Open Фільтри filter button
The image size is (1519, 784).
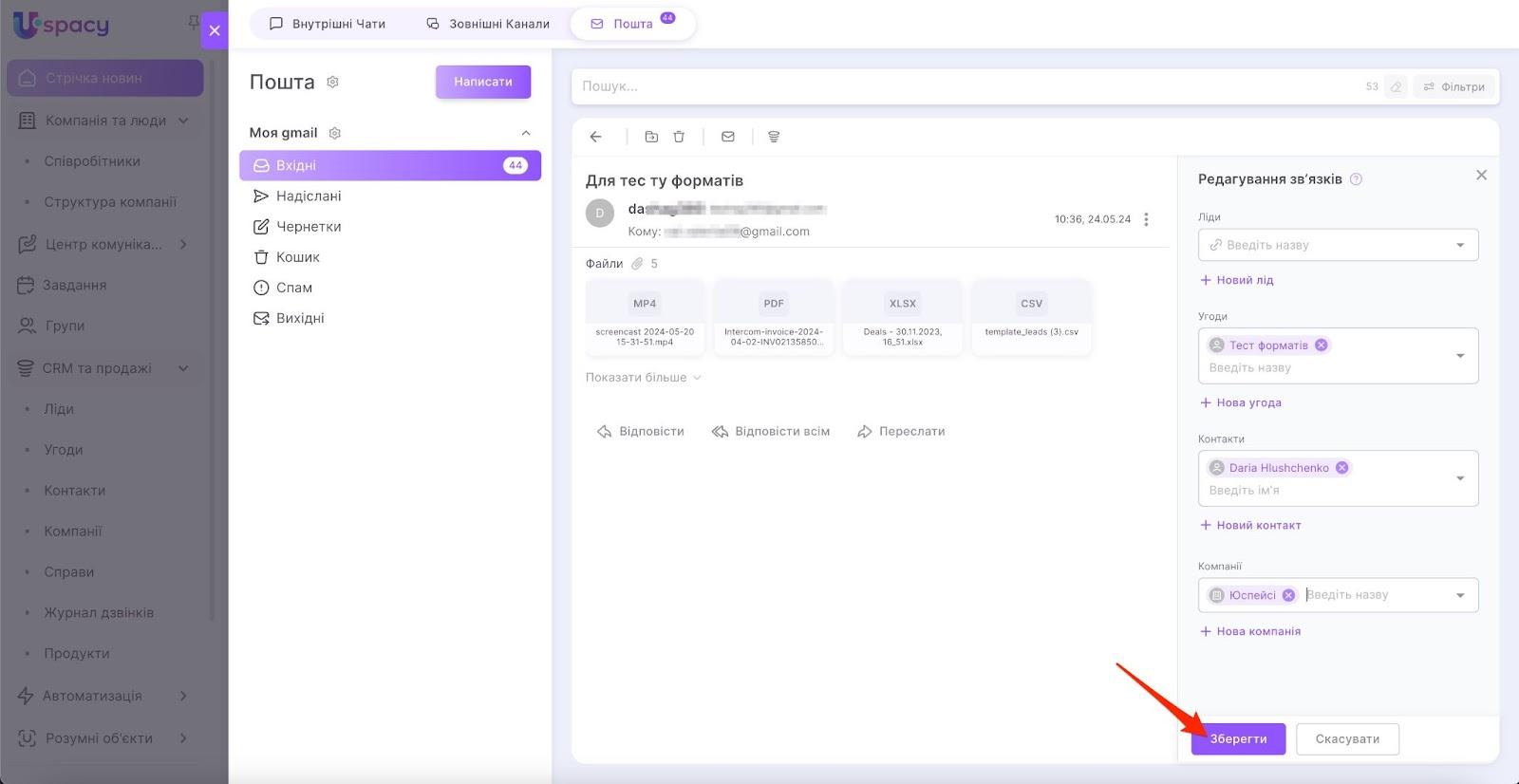[1453, 86]
